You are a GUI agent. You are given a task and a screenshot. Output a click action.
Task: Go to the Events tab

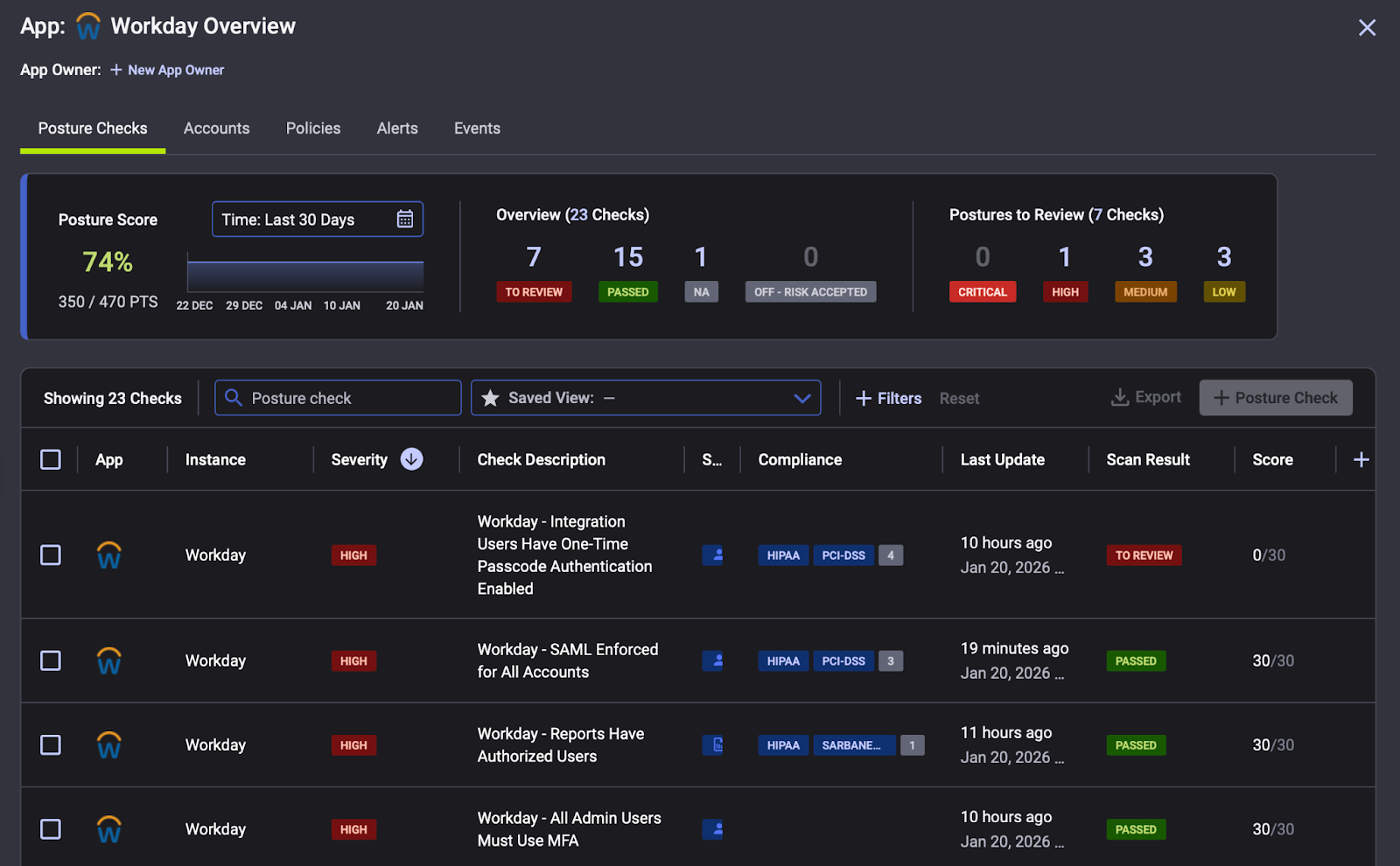tap(477, 129)
